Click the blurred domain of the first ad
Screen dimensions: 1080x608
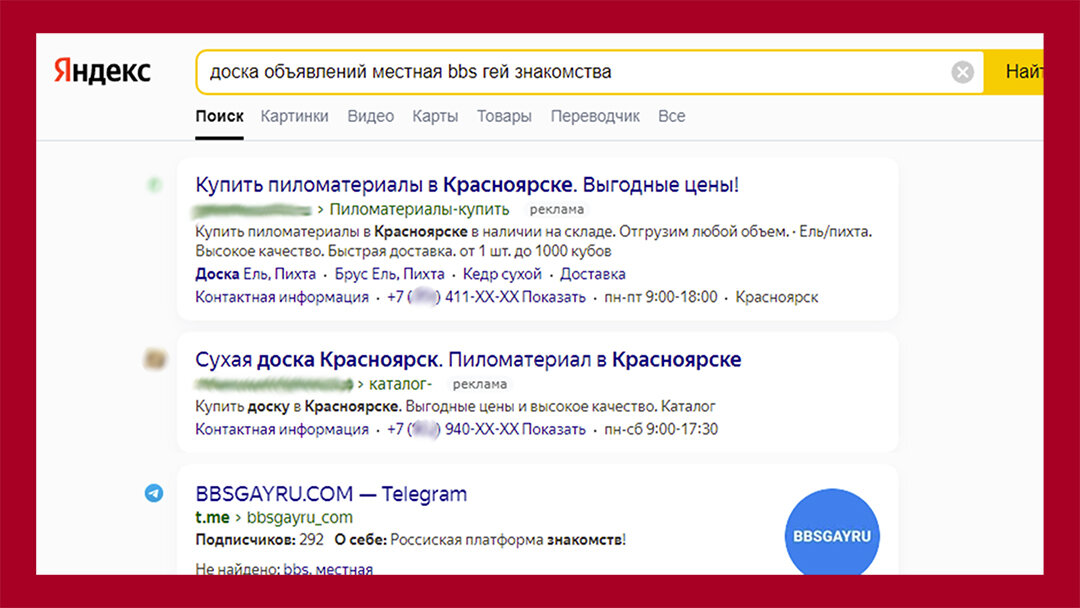coord(253,209)
